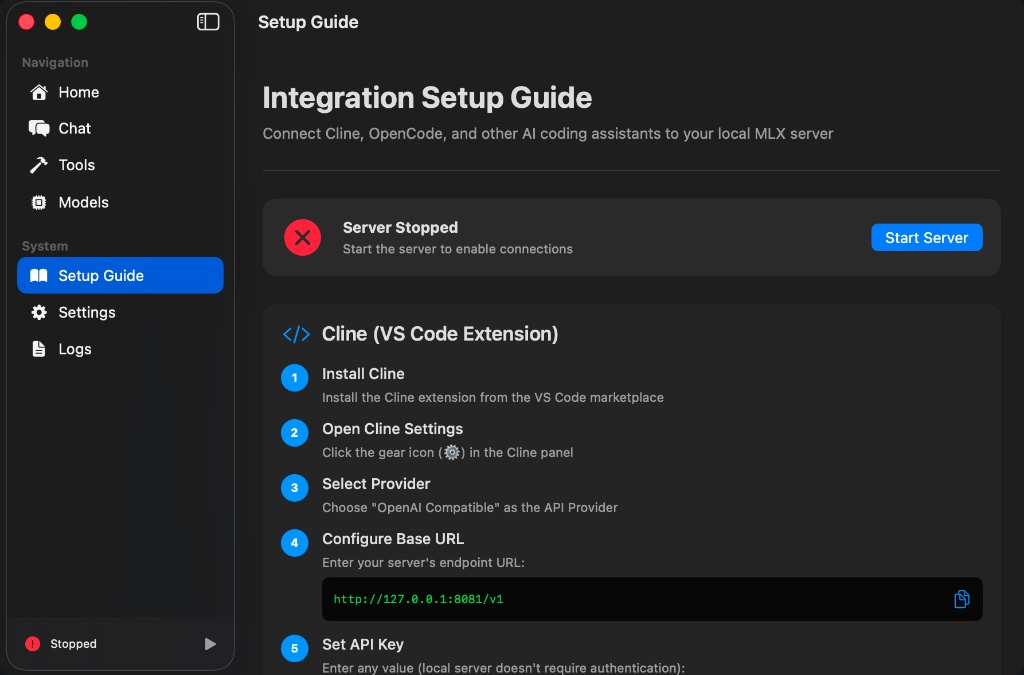Image resolution: width=1024 pixels, height=675 pixels.
Task: Click the step 4 Configure Base URL badge
Action: click(294, 543)
